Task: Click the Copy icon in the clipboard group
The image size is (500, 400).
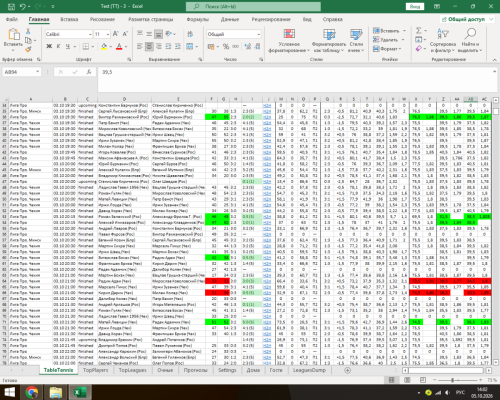Action: coord(28,40)
